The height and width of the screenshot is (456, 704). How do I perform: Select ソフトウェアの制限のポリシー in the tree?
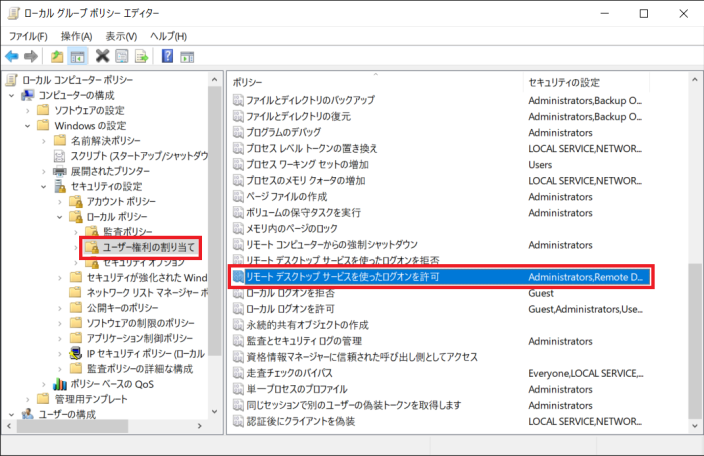click(141, 323)
